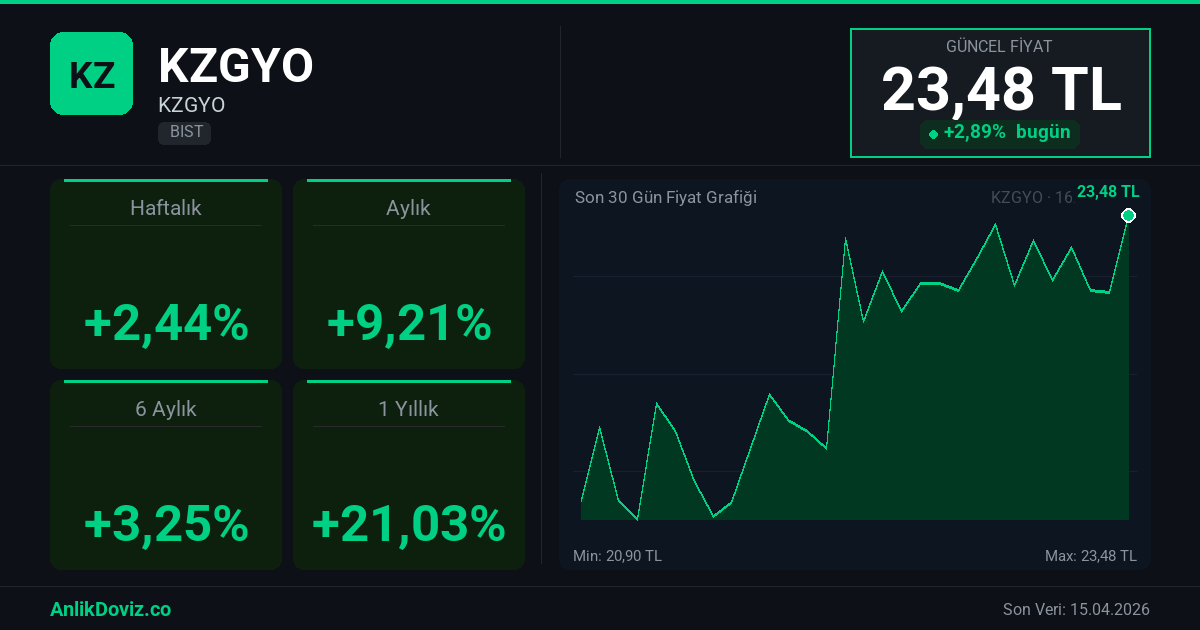Screen dimensions: 1200x630
Task: Select the Aylık performance card header
Action: pyautogui.click(x=408, y=208)
